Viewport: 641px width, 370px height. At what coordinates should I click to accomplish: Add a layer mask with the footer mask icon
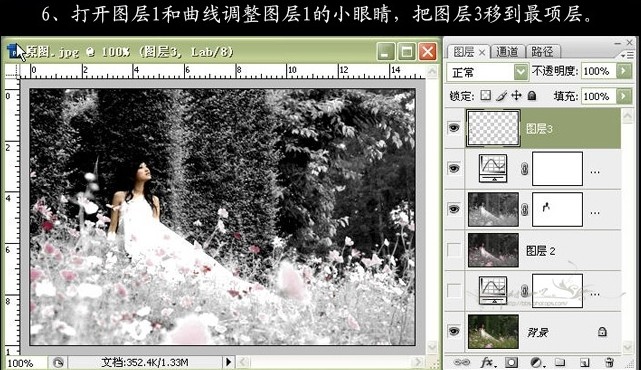tap(511, 362)
